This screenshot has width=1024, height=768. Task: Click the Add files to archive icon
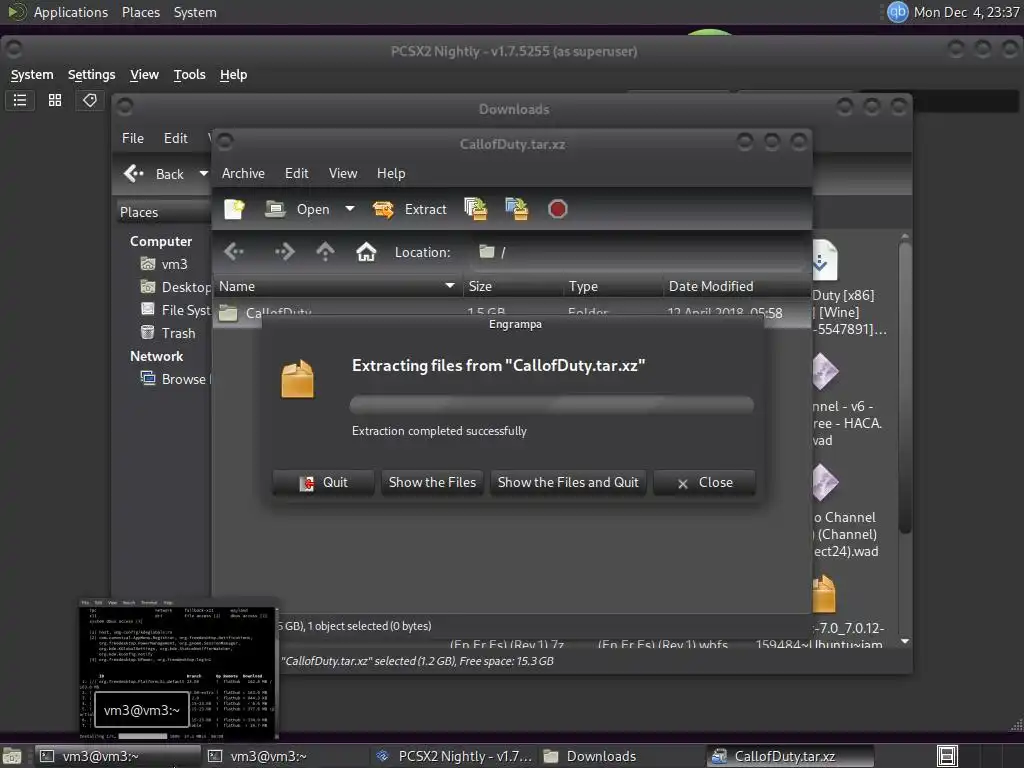point(476,209)
